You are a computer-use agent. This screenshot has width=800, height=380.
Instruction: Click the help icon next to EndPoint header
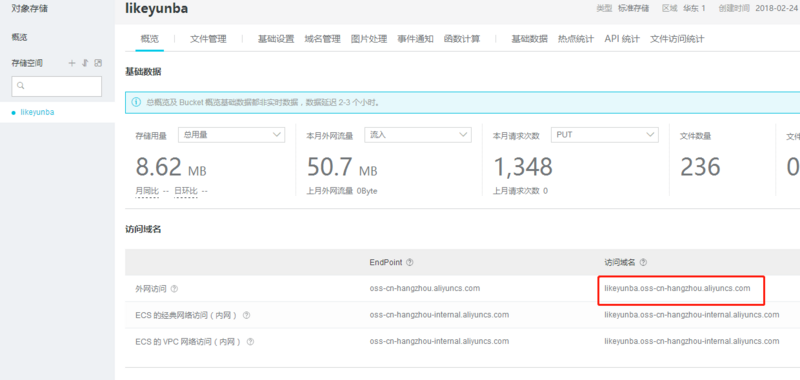pyautogui.click(x=410, y=262)
